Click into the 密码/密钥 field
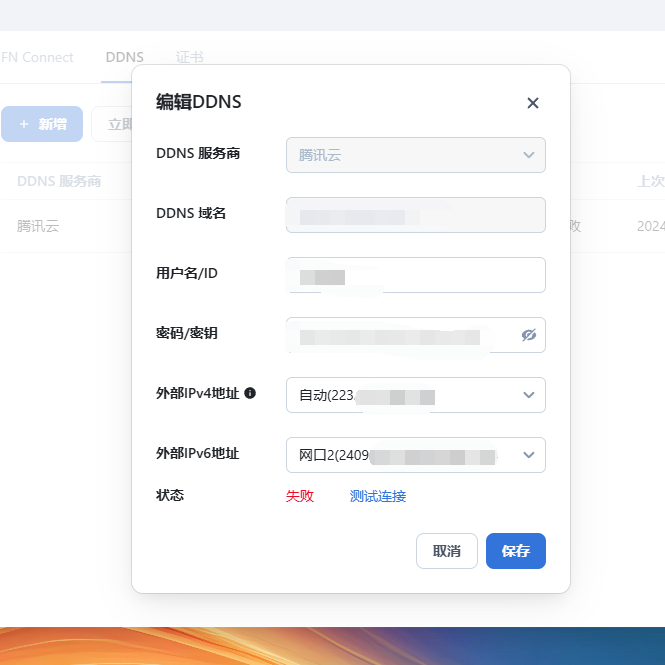Screen dimensions: 665x665 400,335
